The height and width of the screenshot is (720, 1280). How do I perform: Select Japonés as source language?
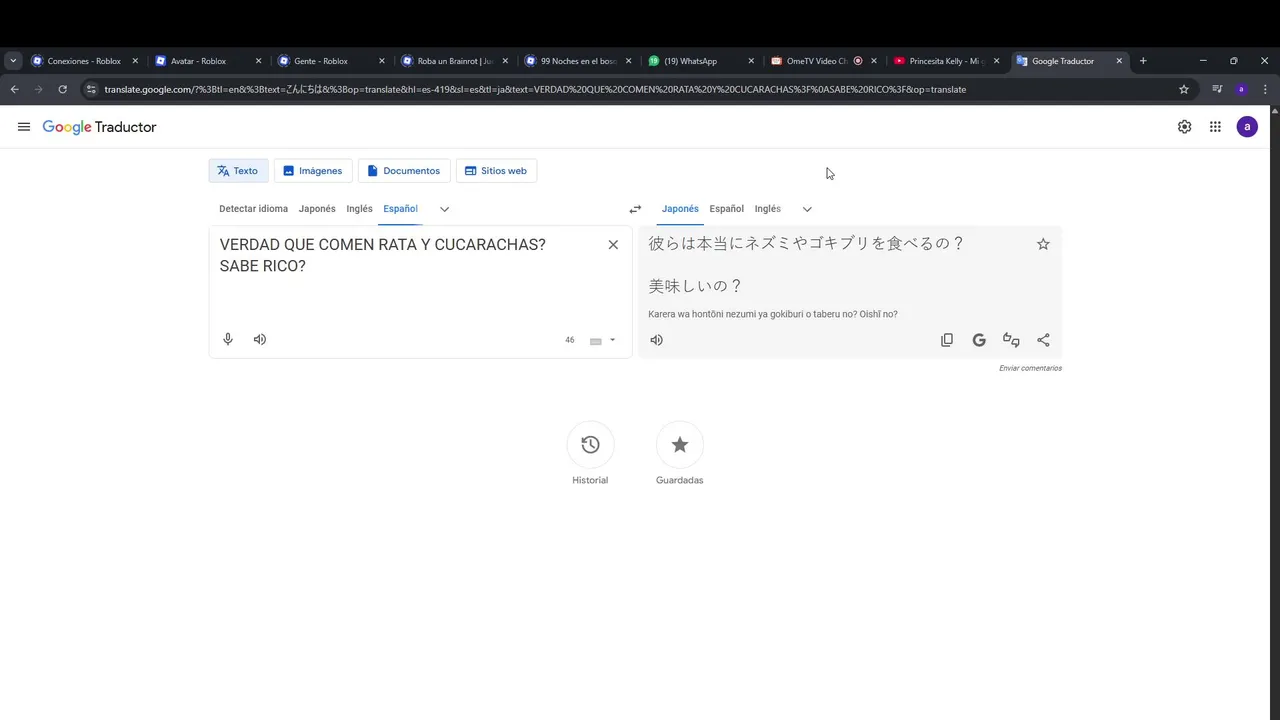pos(317,209)
